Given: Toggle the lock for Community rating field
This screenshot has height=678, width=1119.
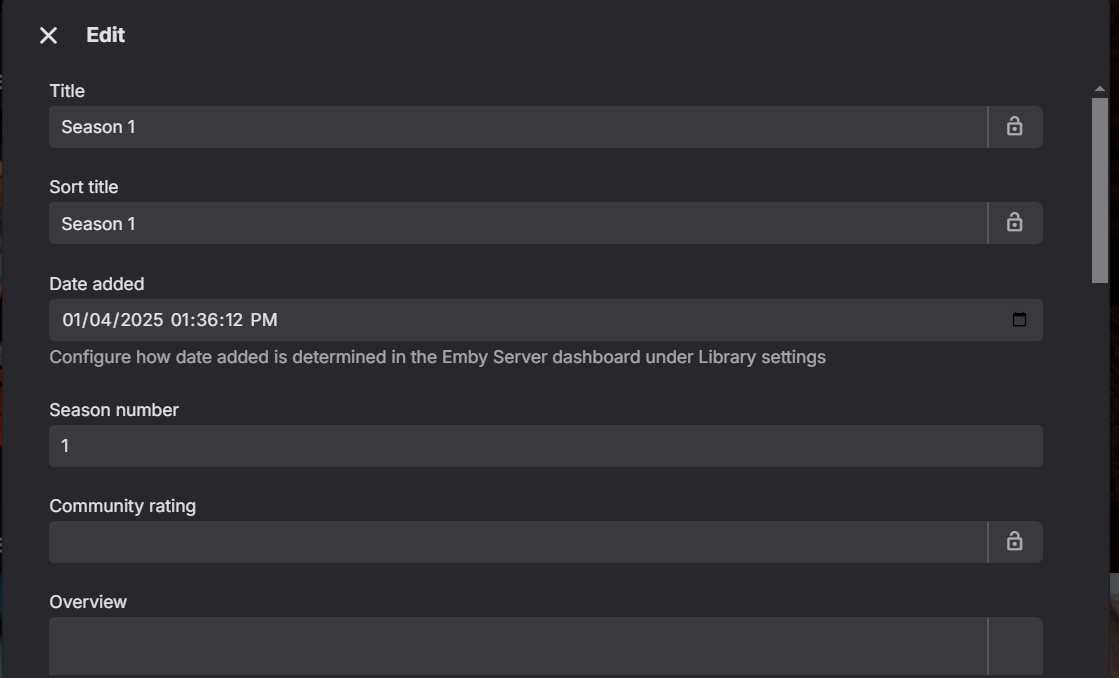Looking at the screenshot, I should click(1014, 542).
